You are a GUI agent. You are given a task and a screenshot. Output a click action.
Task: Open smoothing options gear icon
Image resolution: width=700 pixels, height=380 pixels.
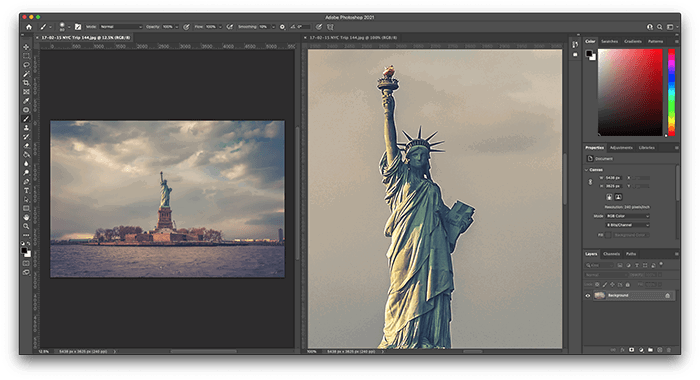point(282,27)
